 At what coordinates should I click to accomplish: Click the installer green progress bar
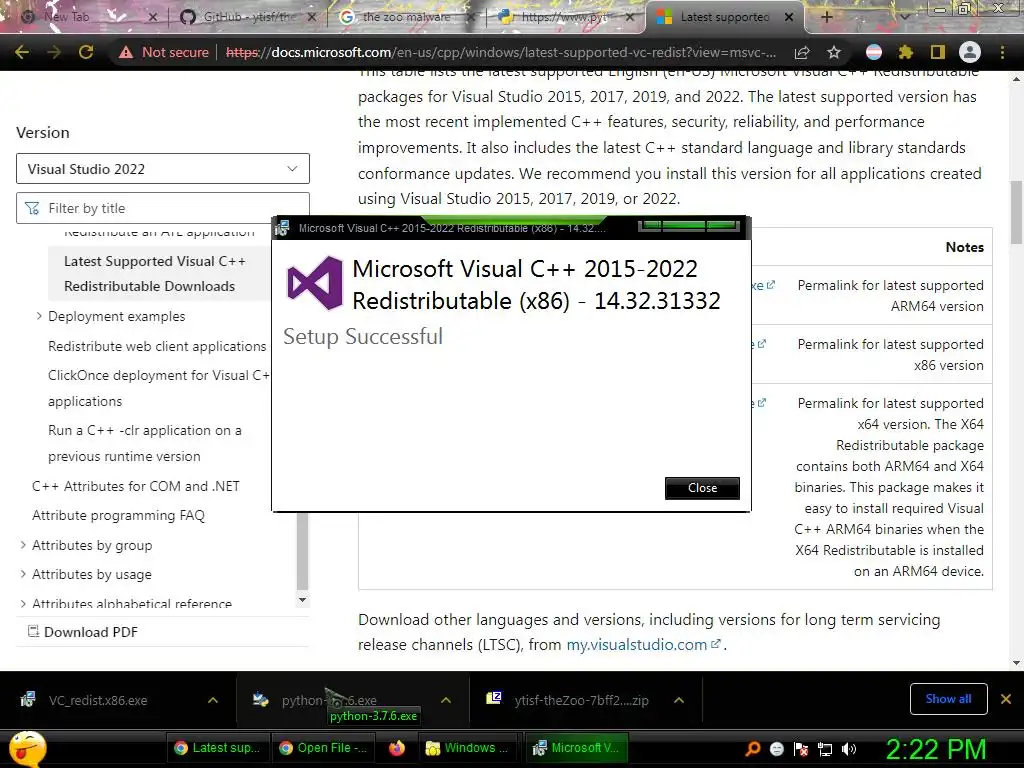[689, 226]
